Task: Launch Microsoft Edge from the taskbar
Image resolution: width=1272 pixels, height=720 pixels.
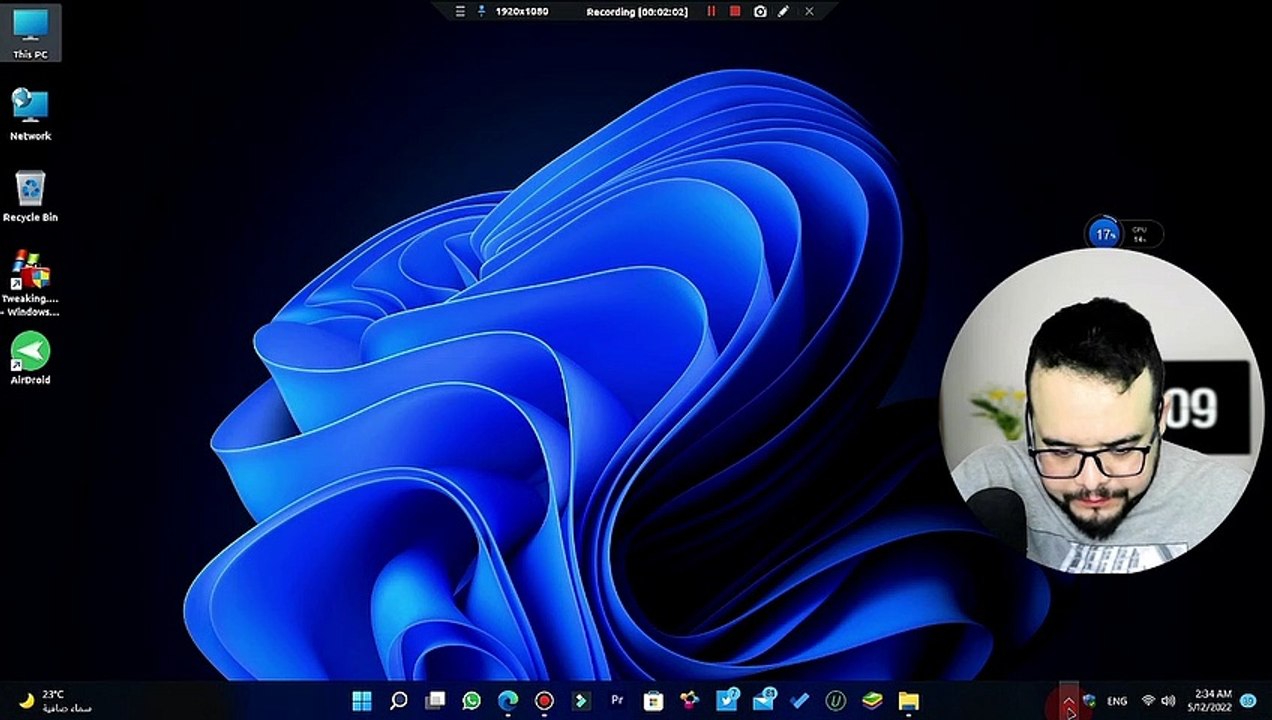Action: tap(508, 701)
